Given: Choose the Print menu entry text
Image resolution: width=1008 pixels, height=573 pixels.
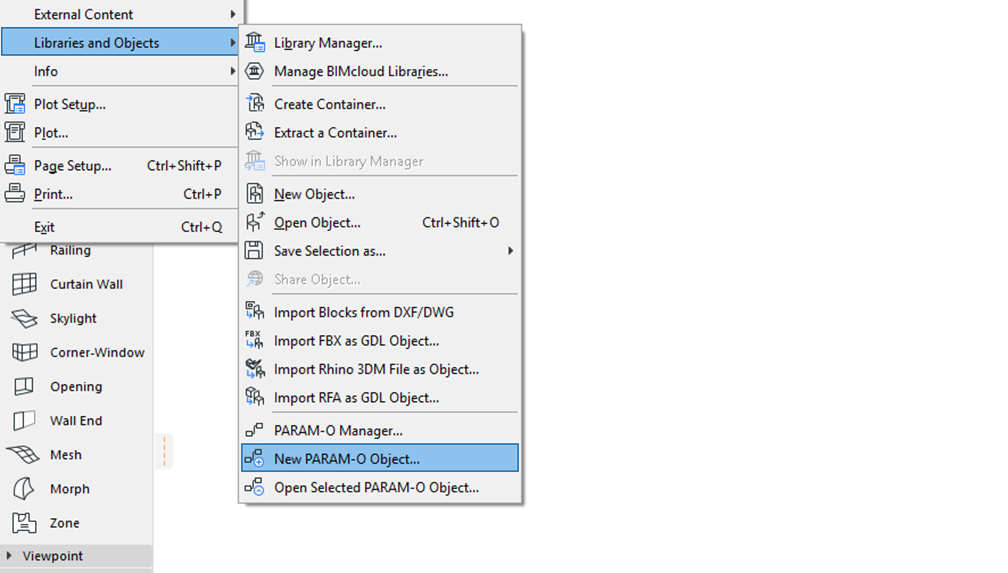Looking at the screenshot, I should tap(53, 194).
